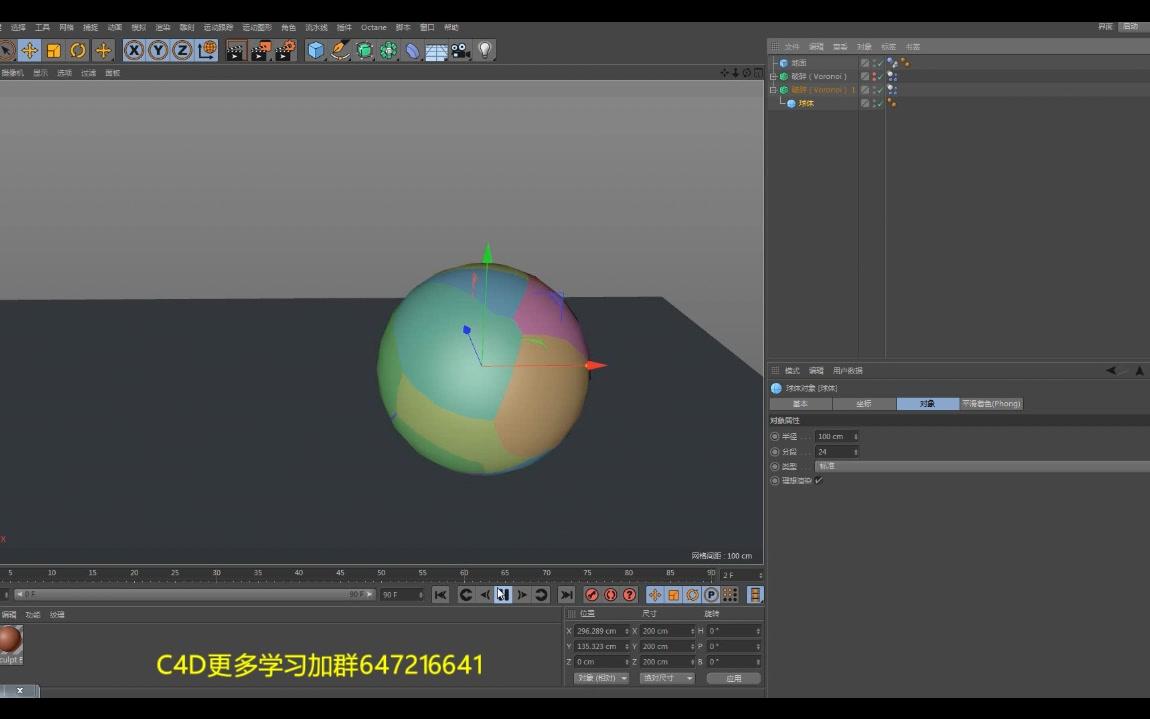The height and width of the screenshot is (719, 1150).
Task: Select the sculpt material thumbnail
Action: click(11, 640)
